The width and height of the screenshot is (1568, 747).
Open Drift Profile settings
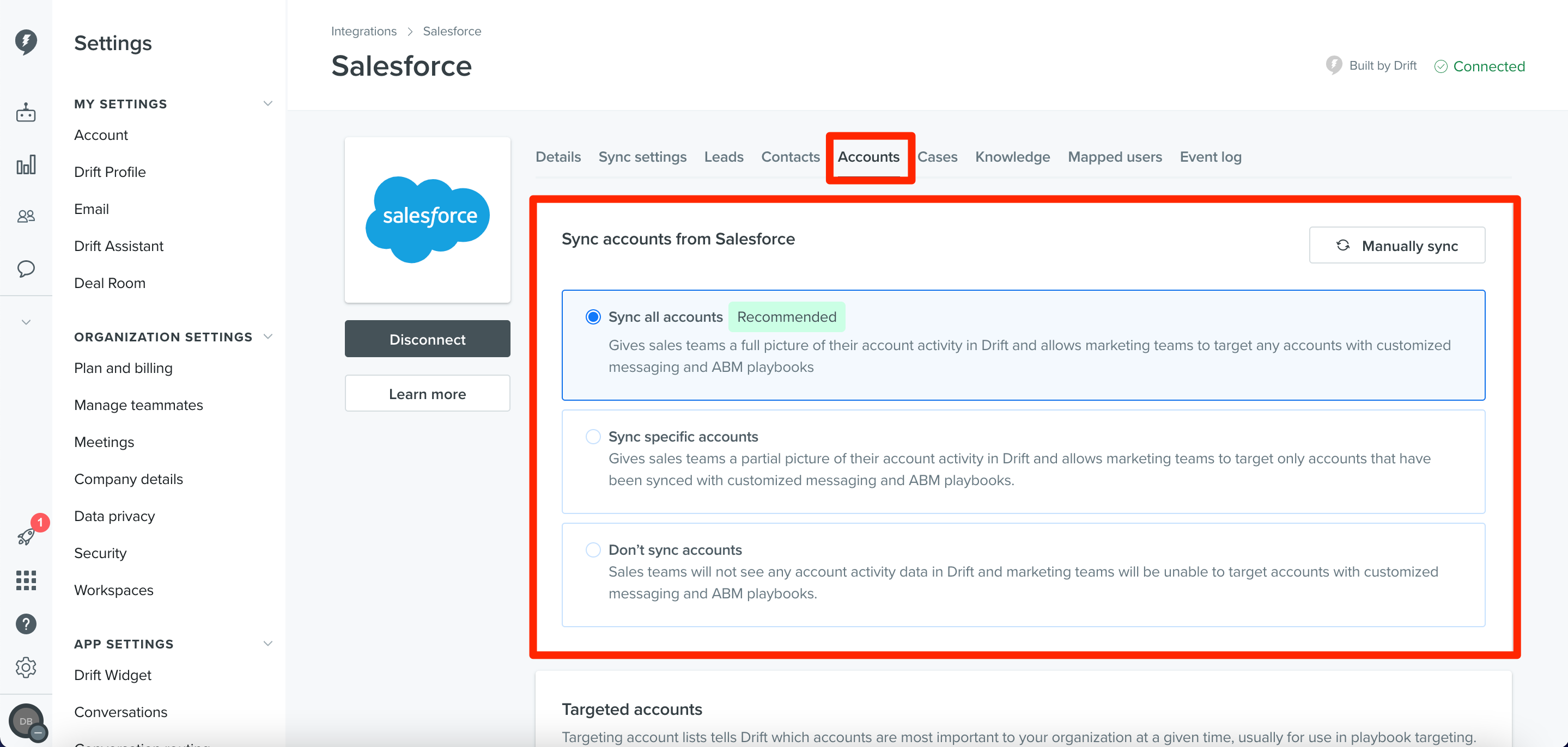tap(110, 172)
